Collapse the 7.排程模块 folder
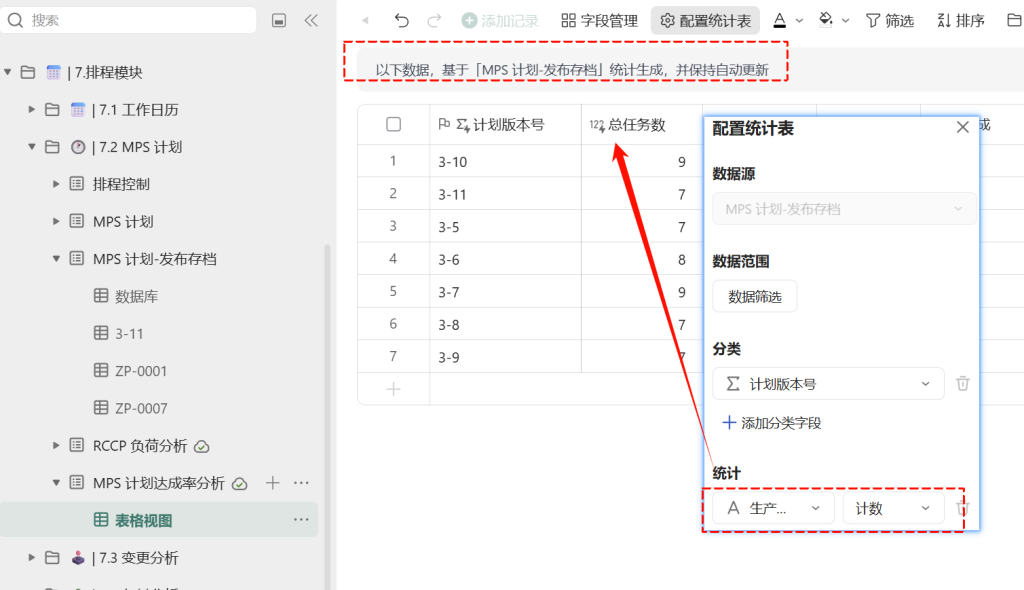1024x590 pixels. 8,72
